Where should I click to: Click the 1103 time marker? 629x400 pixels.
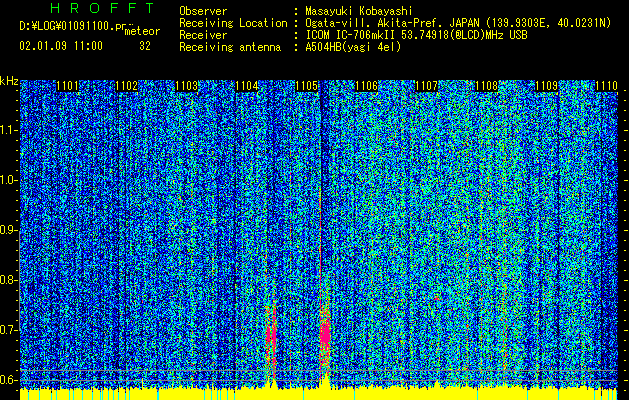coord(187,86)
